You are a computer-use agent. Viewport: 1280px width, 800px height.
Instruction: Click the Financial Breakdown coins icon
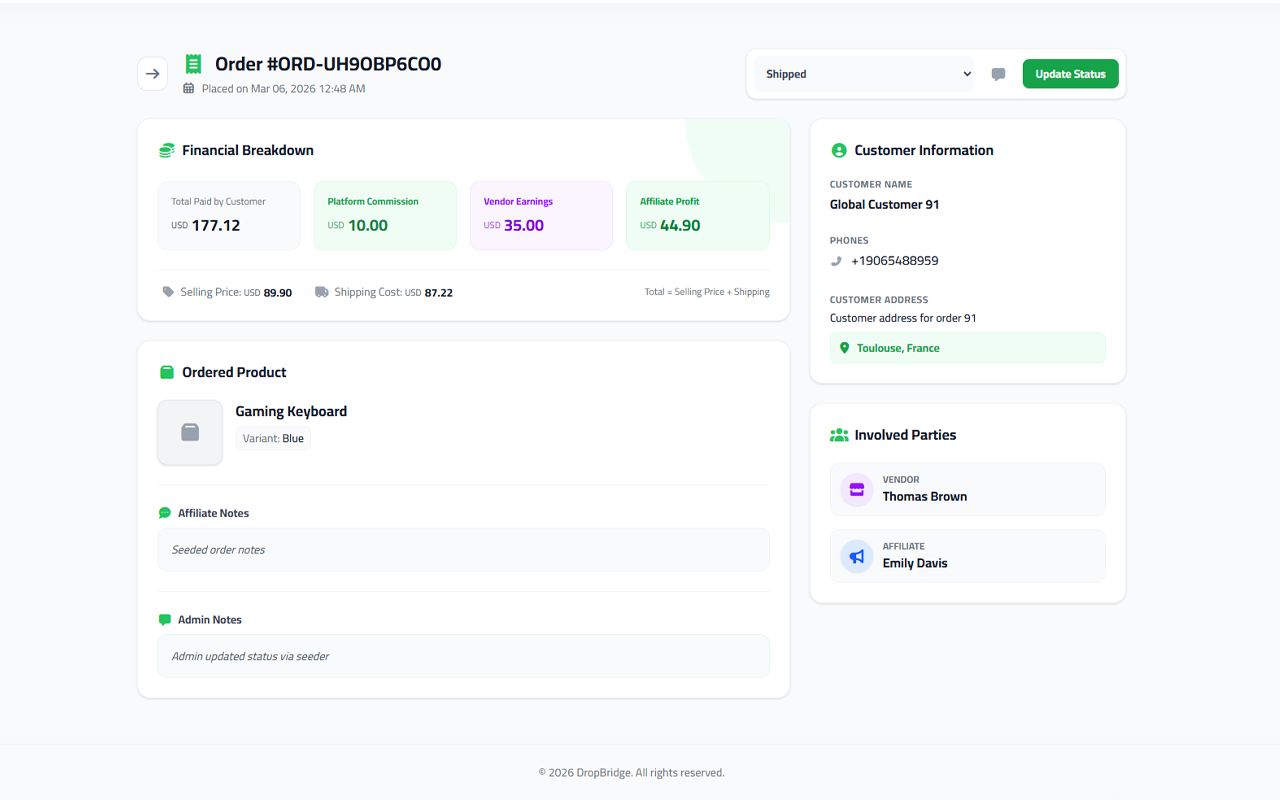(x=167, y=151)
